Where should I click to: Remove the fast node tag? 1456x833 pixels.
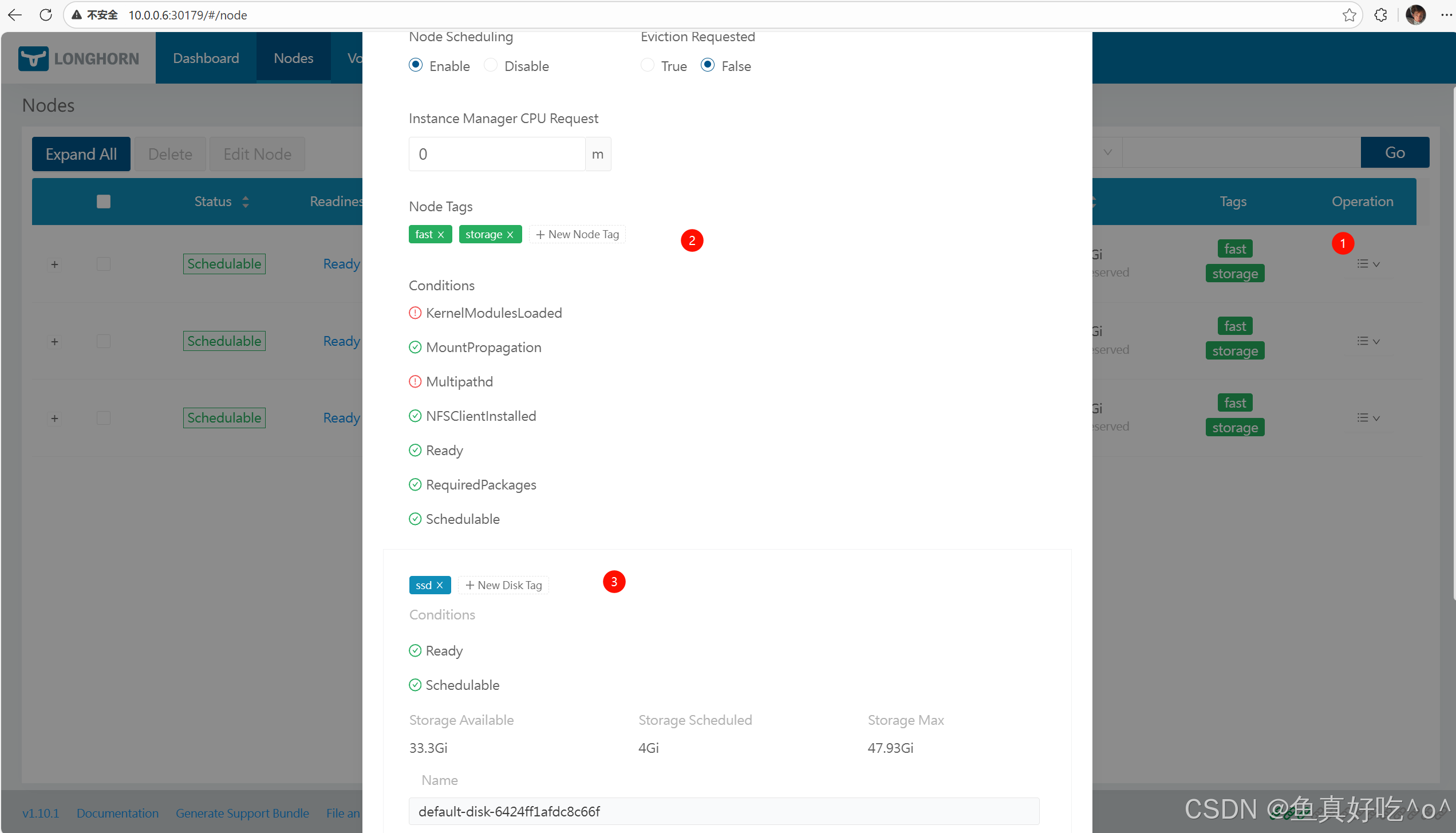441,235
